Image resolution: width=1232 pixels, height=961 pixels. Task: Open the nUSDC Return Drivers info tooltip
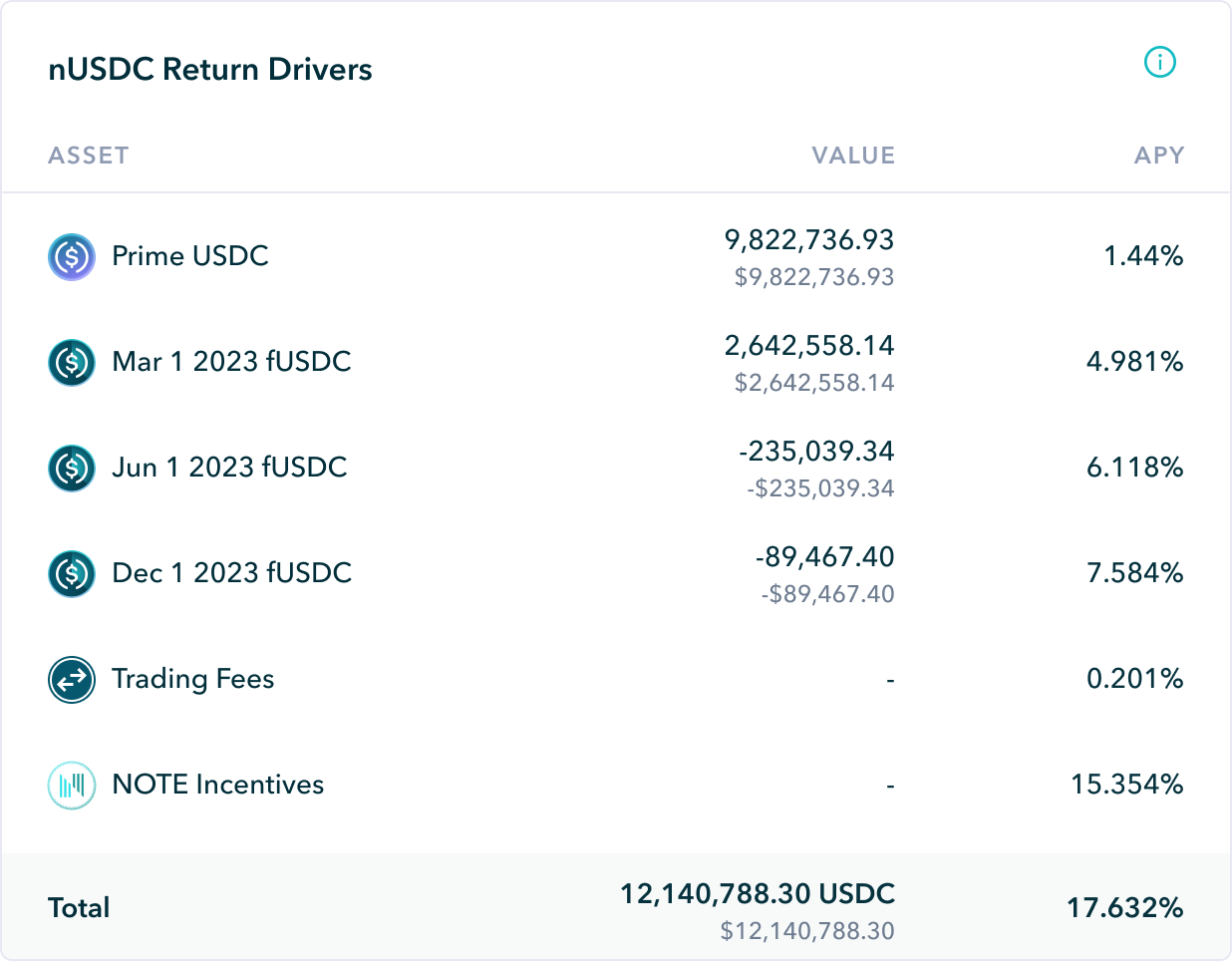pos(1159,62)
